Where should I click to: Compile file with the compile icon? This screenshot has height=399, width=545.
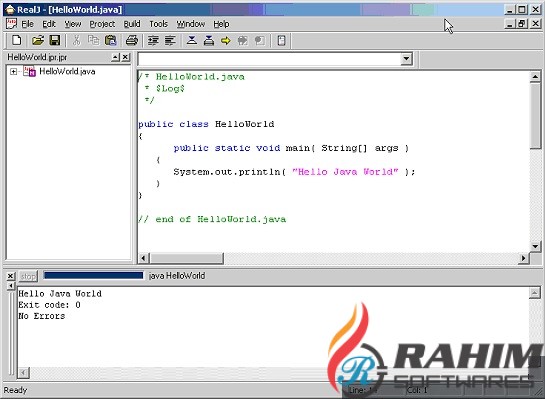pyautogui.click(x=192, y=40)
